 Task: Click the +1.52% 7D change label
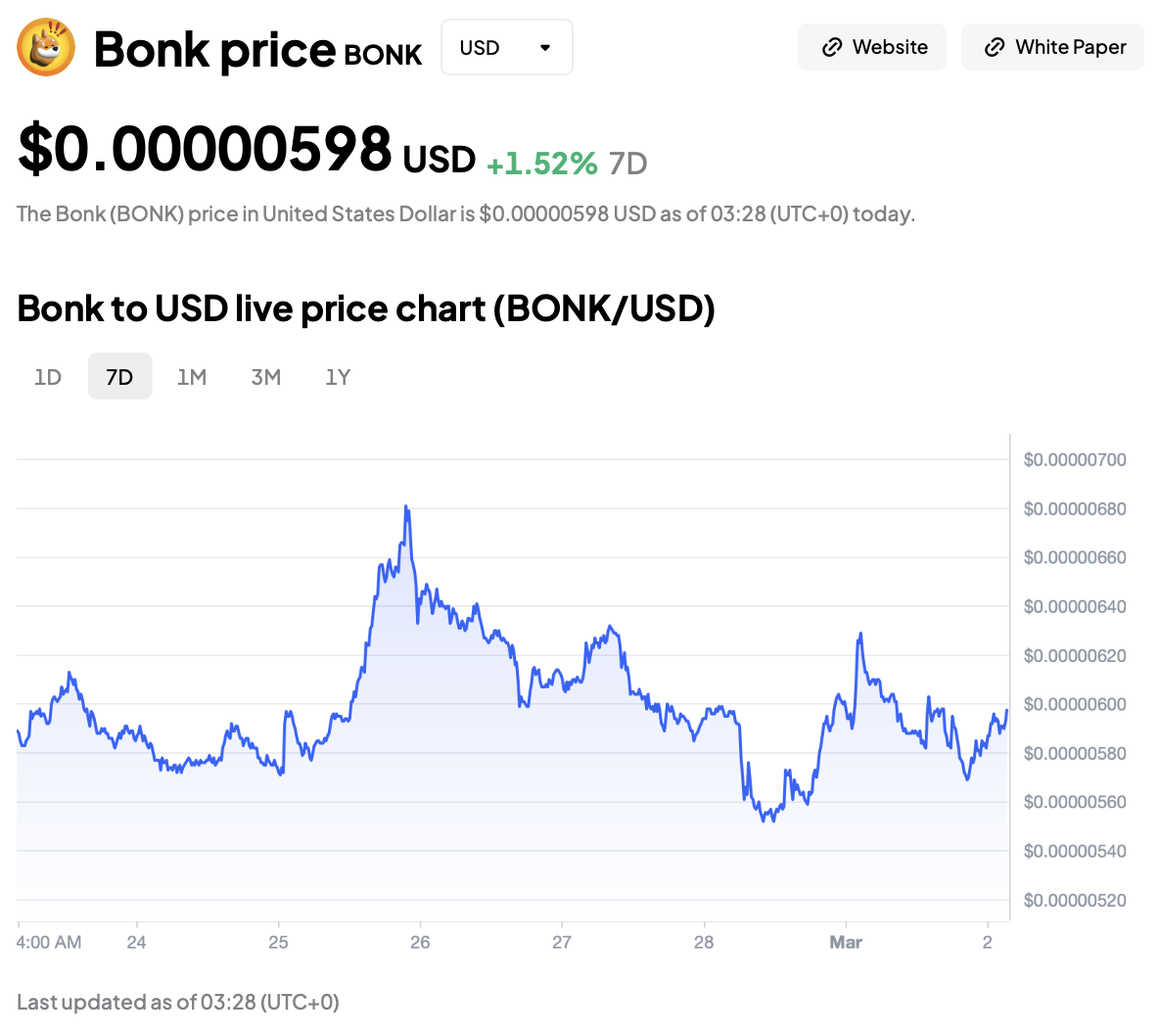[x=542, y=164]
